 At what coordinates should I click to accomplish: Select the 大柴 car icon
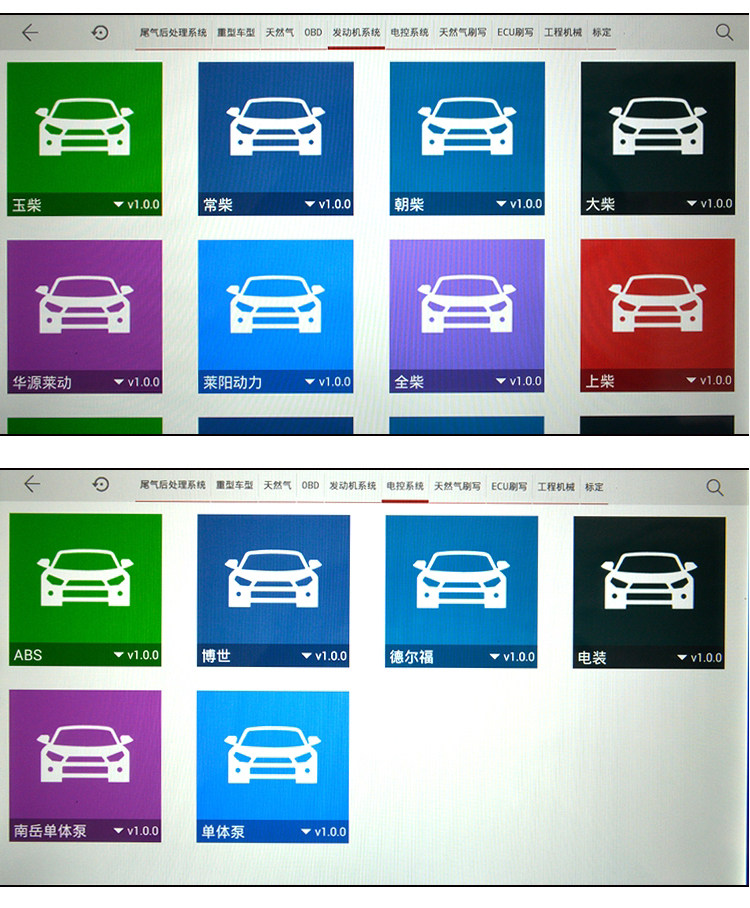tap(657, 126)
